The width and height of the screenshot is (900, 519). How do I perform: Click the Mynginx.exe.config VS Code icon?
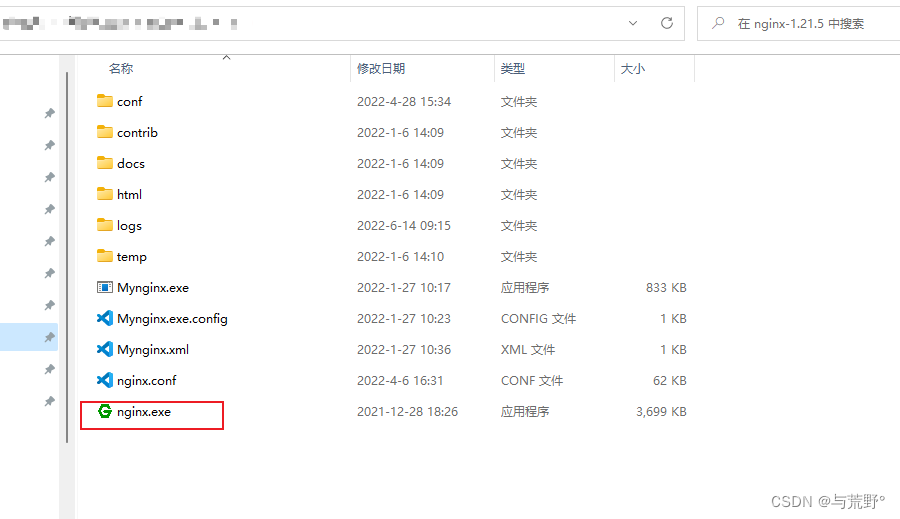(105, 319)
